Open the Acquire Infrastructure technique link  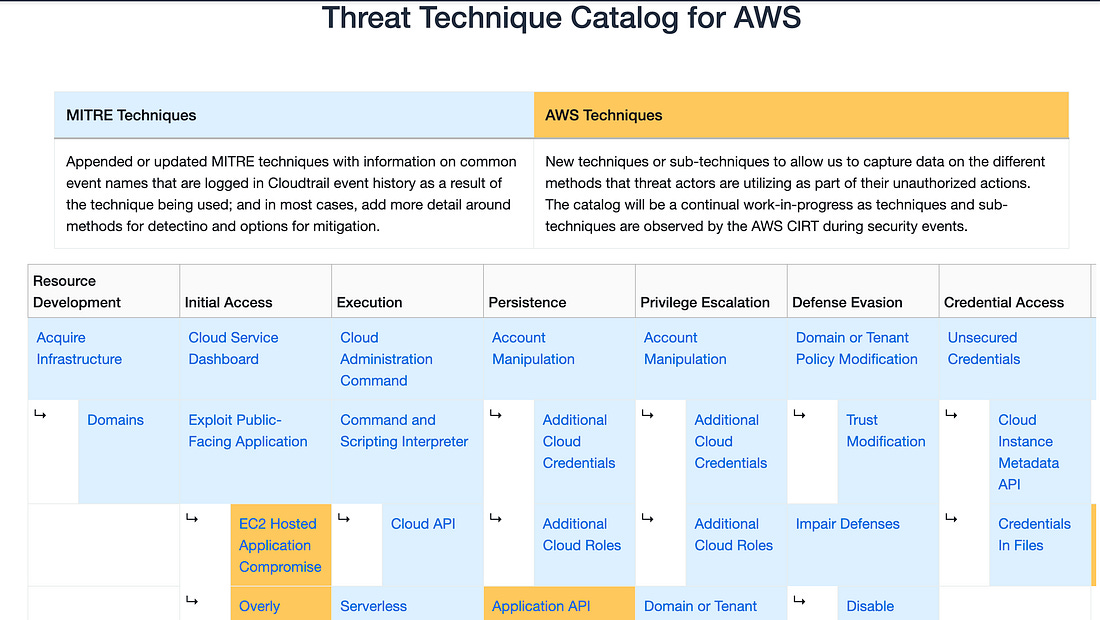(79, 349)
